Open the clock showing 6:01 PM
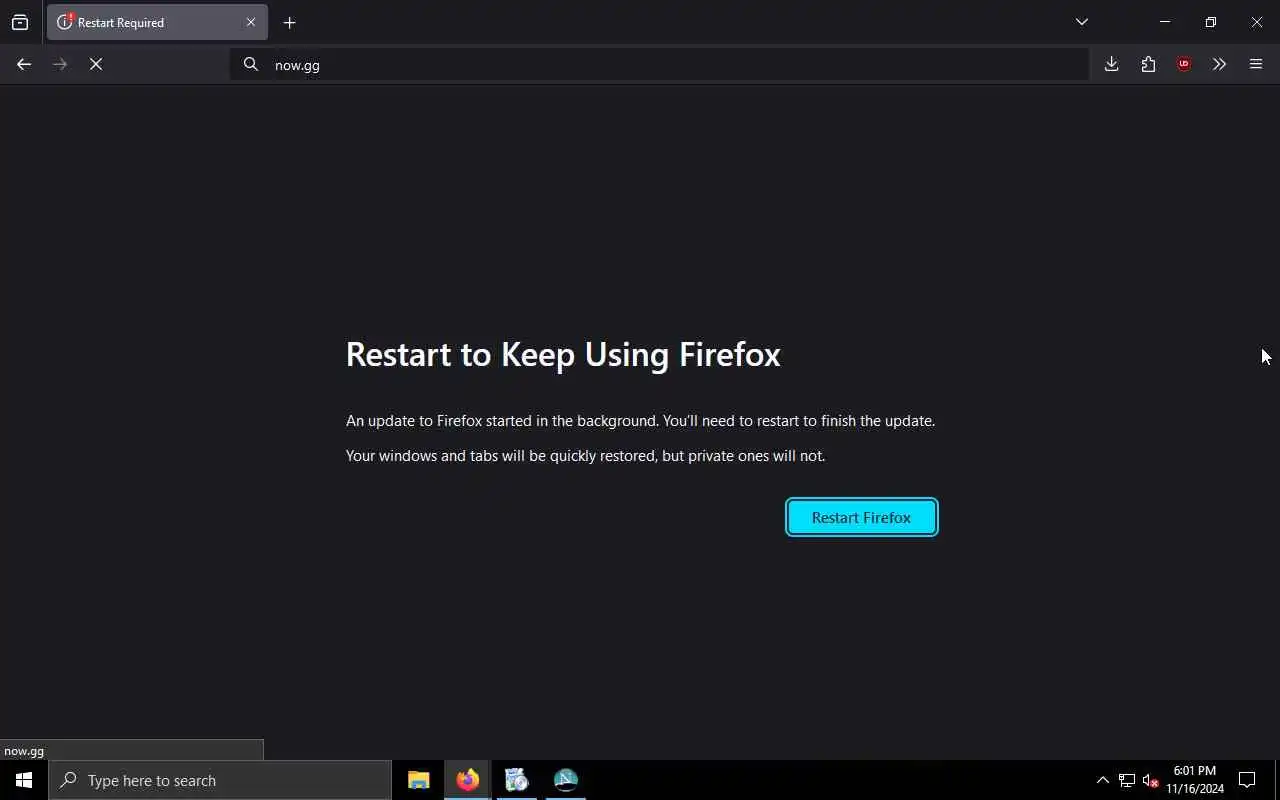Screen dimensions: 1280x800 point(1195,780)
